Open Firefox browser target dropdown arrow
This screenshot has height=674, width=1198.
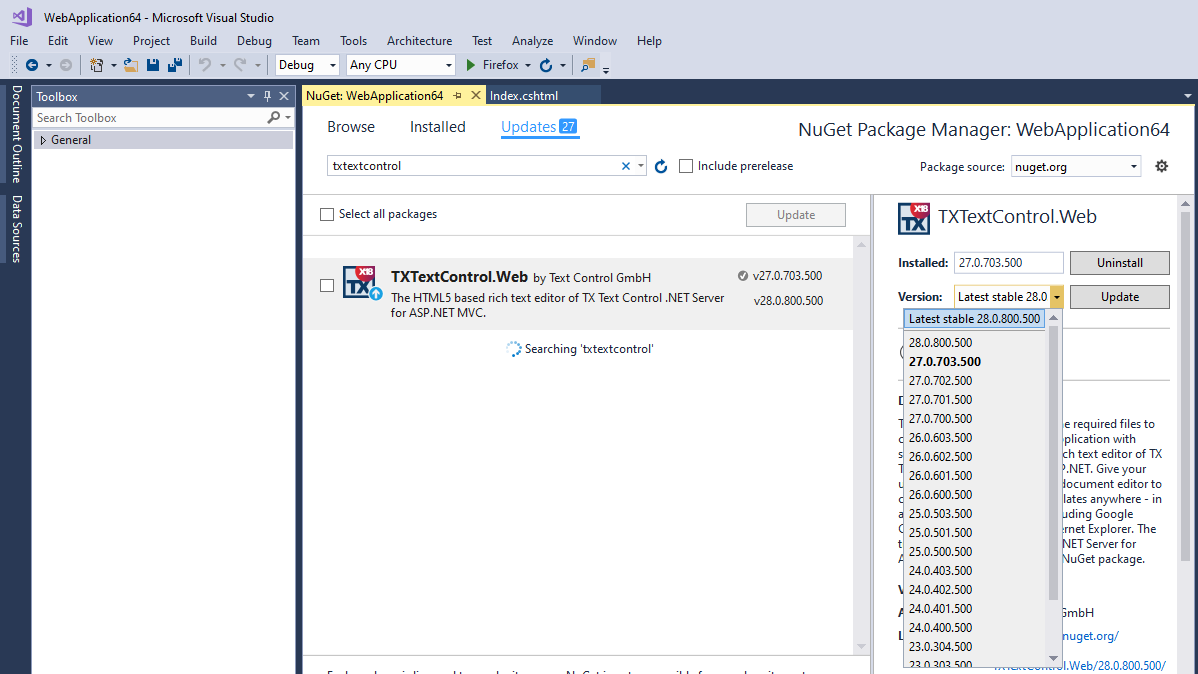point(528,66)
